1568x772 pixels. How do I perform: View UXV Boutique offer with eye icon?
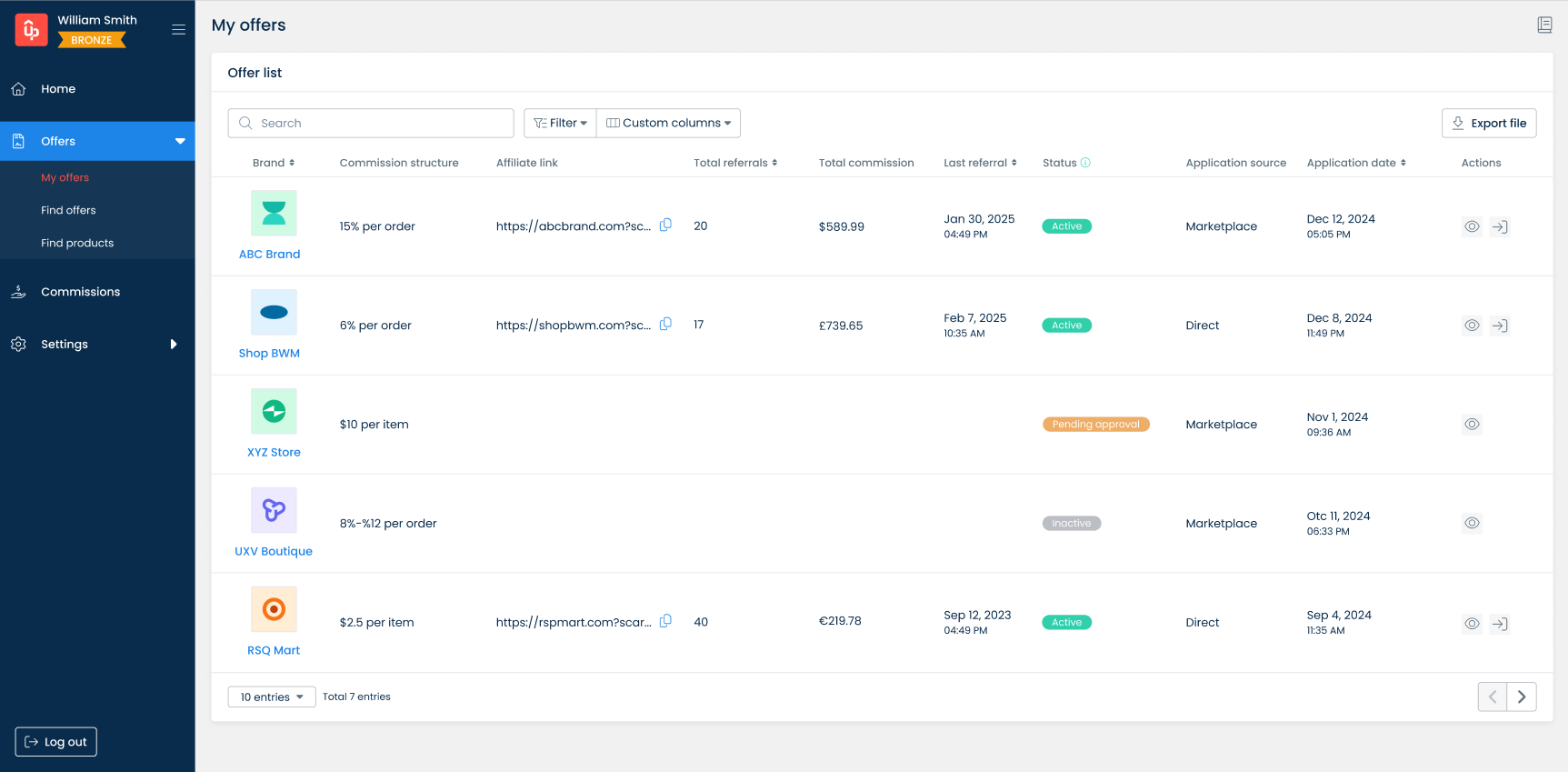click(x=1472, y=524)
